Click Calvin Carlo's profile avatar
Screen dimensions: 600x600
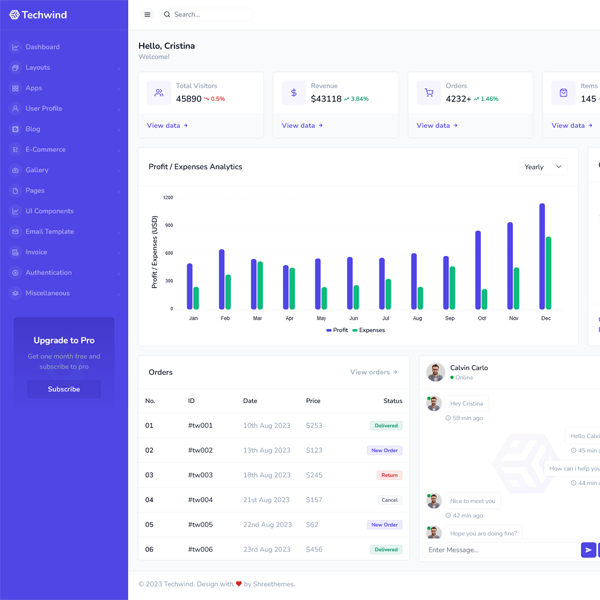click(435, 372)
